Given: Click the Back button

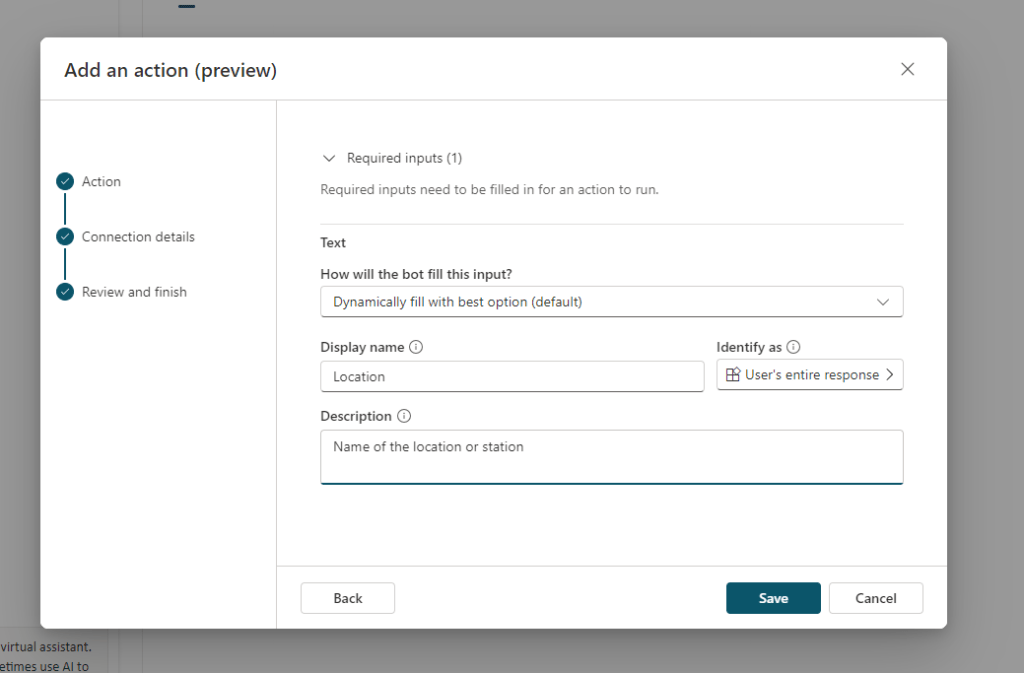Looking at the screenshot, I should [x=347, y=598].
